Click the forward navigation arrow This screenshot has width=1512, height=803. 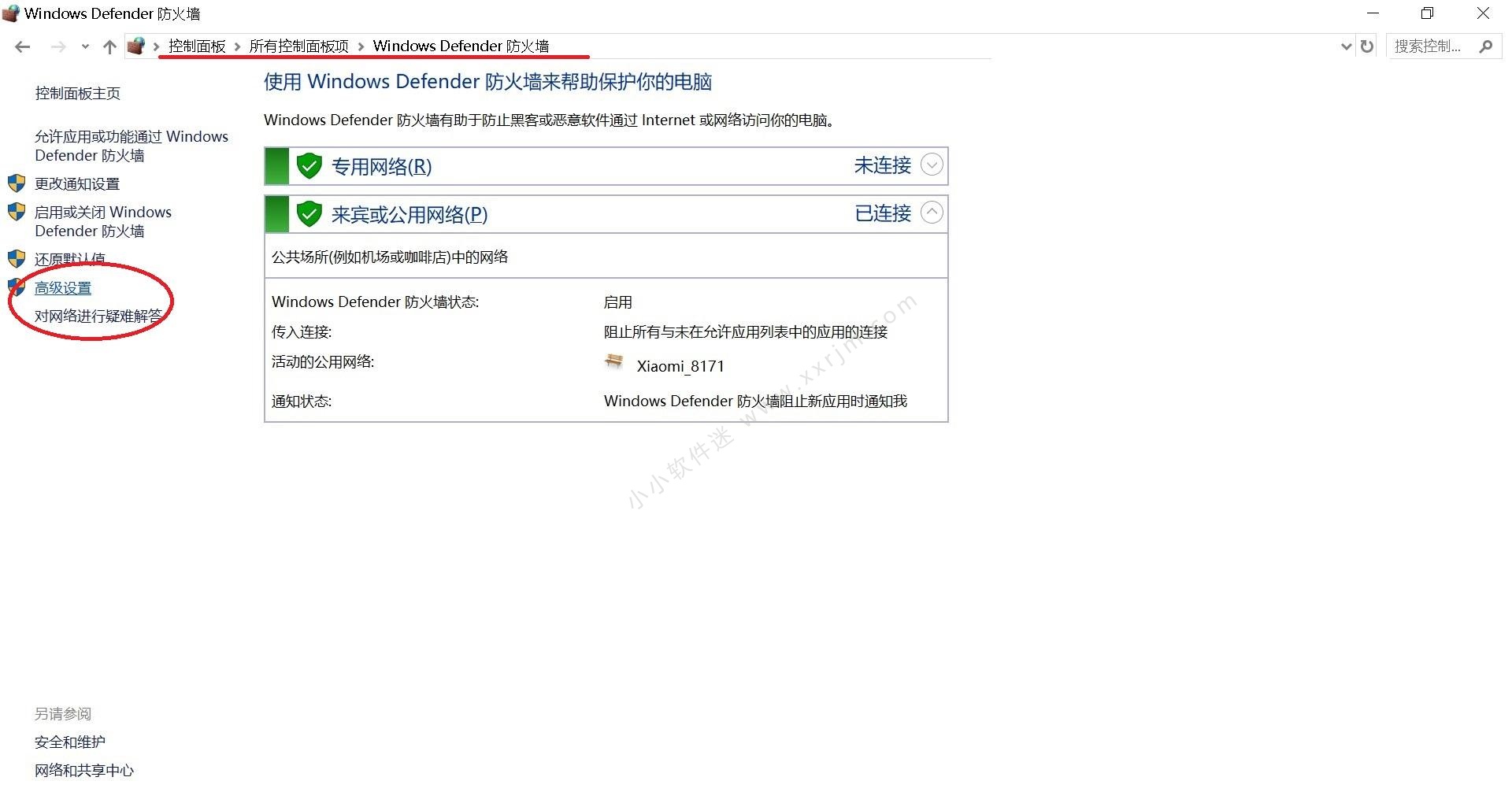point(58,47)
